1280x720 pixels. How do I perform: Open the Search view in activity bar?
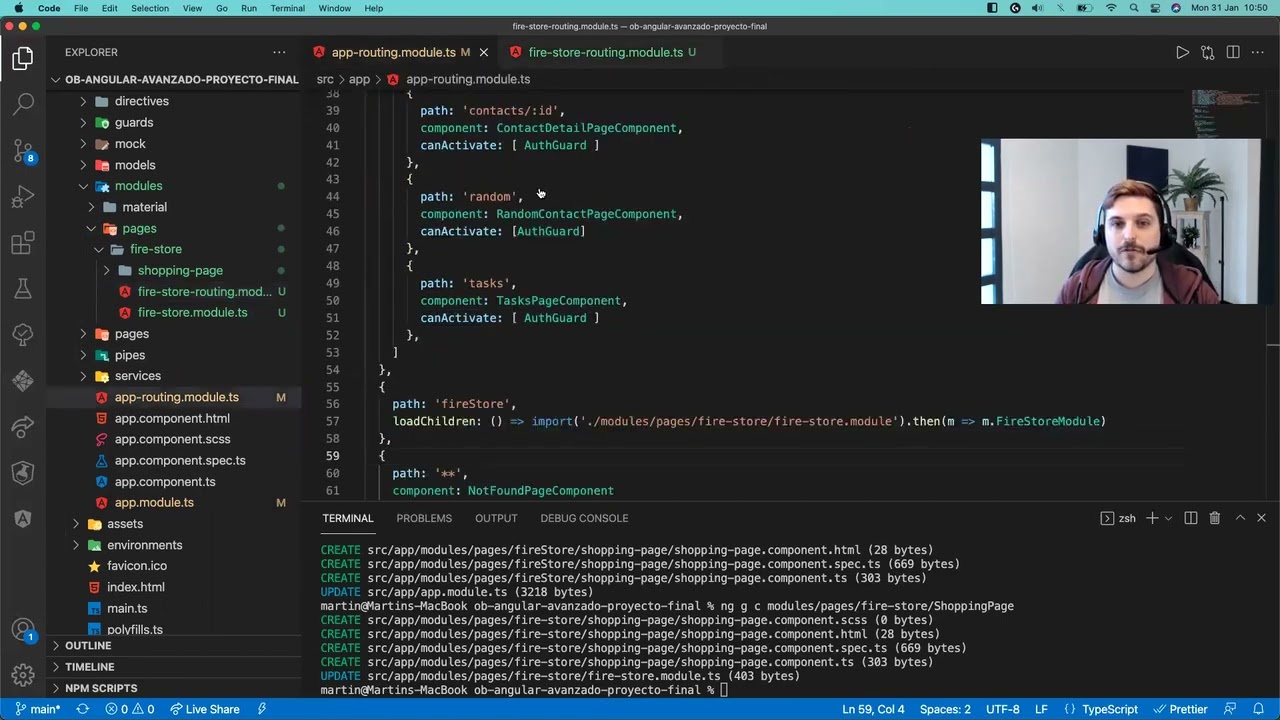[x=23, y=103]
